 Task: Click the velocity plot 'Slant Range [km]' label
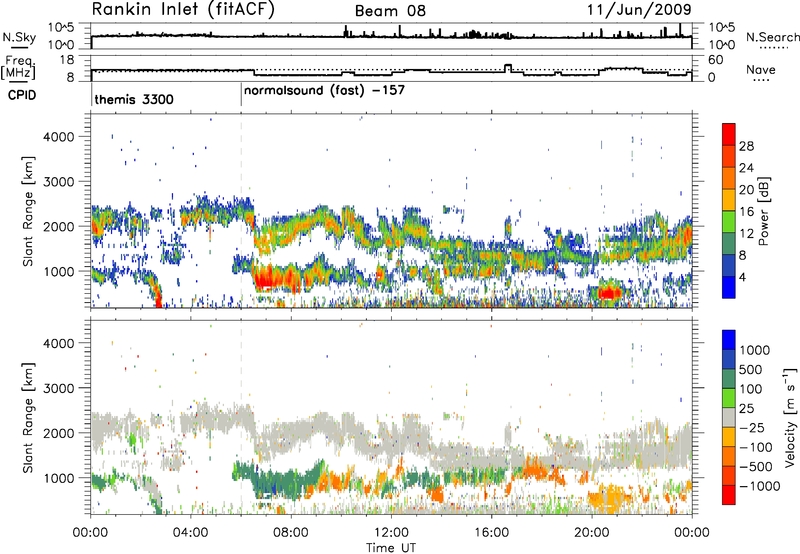(28, 417)
